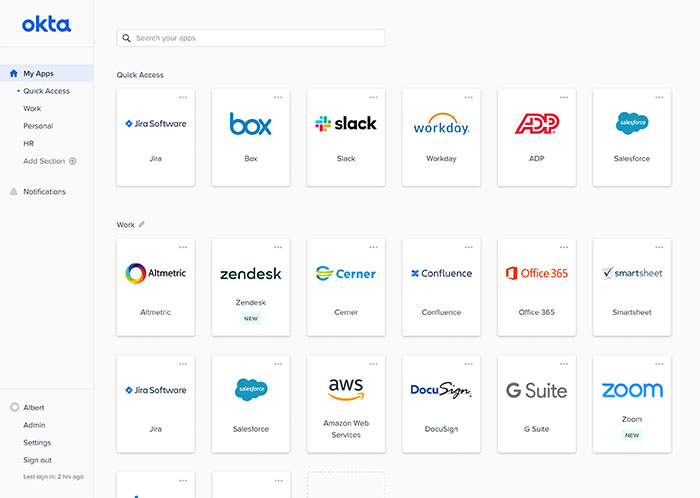This screenshot has width=700, height=498.
Task: Open the three-dot menu on AWS tile
Action: [x=373, y=364]
